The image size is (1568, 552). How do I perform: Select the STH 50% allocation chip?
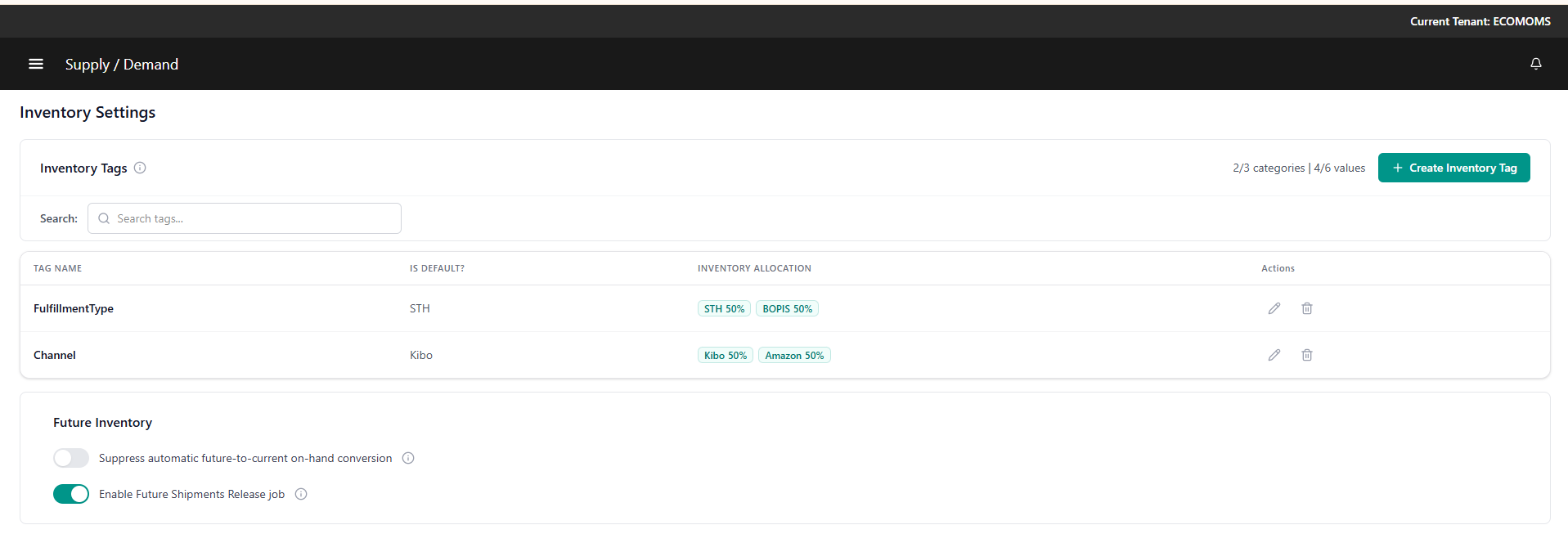(725, 309)
